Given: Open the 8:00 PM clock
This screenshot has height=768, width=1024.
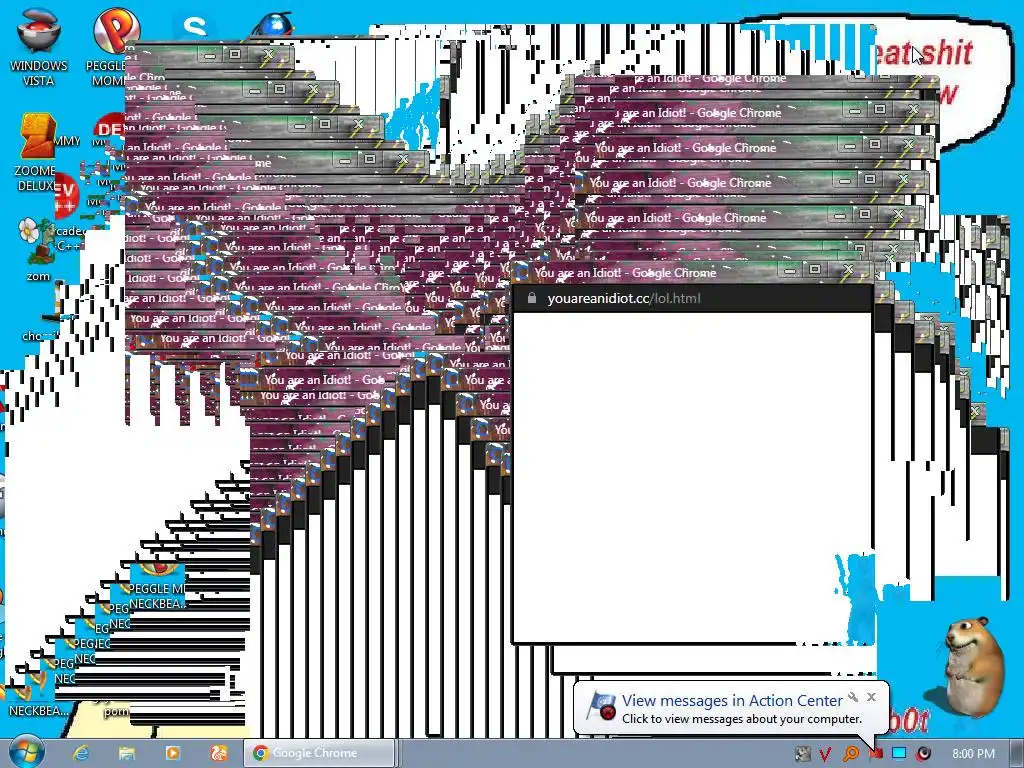Looking at the screenshot, I should [973, 754].
